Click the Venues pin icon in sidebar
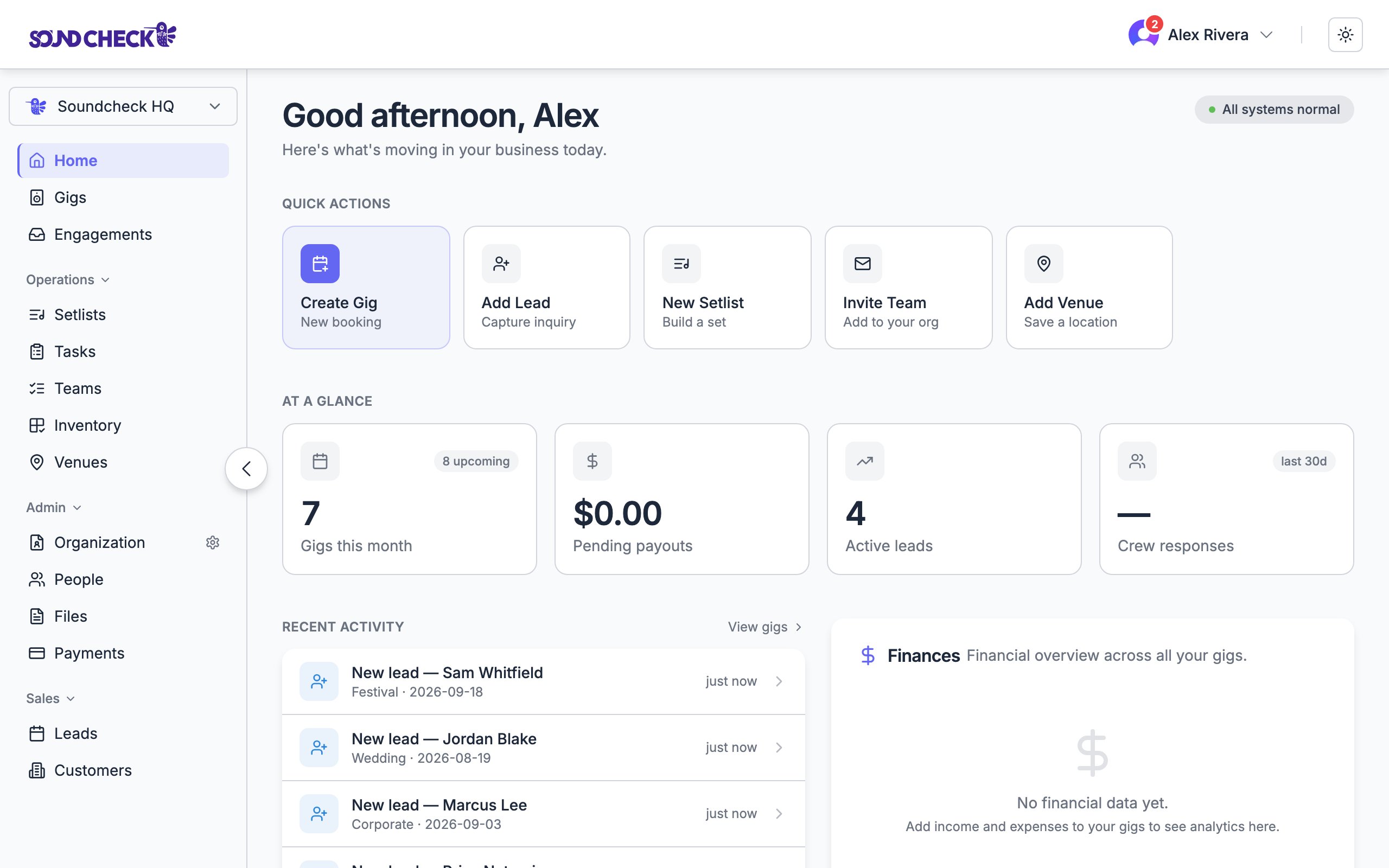 [x=37, y=462]
